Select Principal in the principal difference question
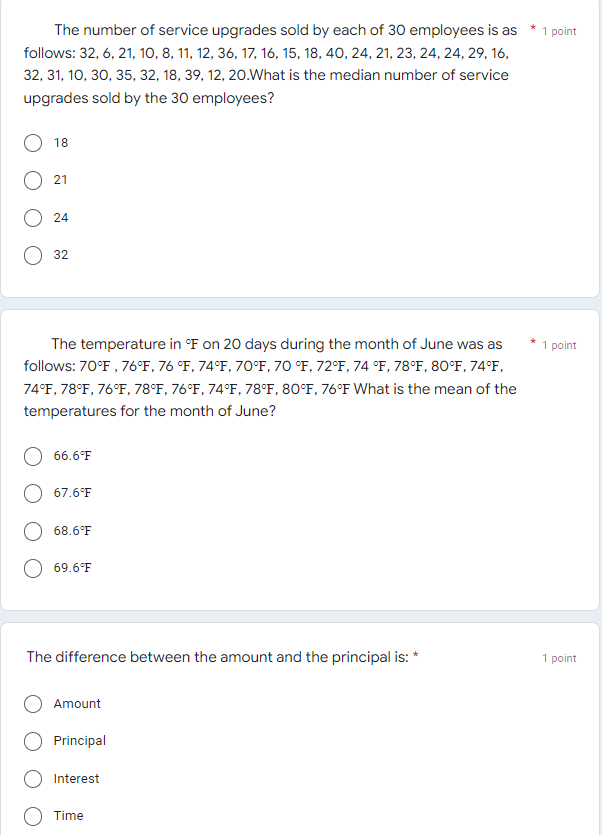The image size is (602, 835). pyautogui.click(x=32, y=741)
